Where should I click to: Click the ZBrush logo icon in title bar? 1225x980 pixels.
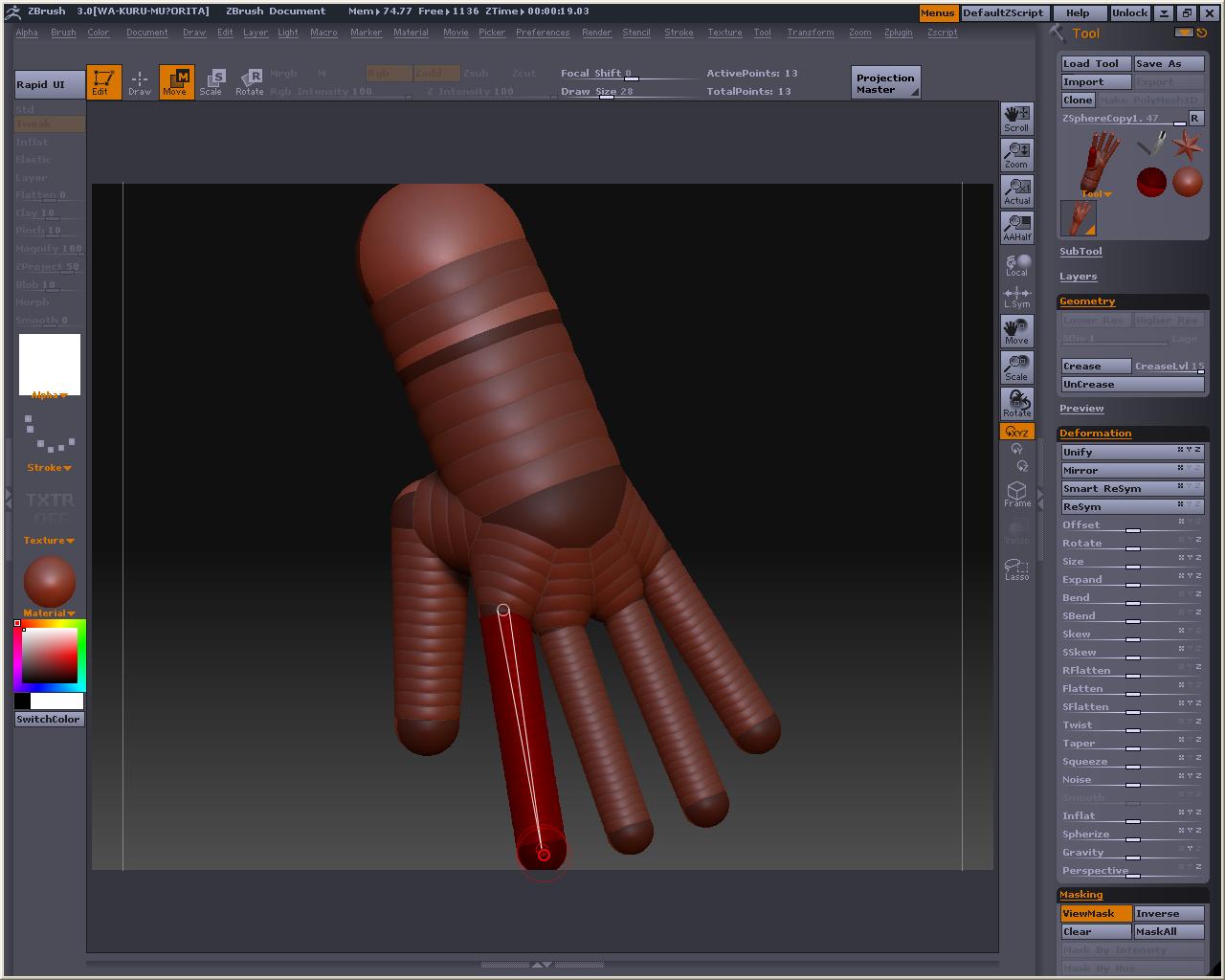(13, 11)
